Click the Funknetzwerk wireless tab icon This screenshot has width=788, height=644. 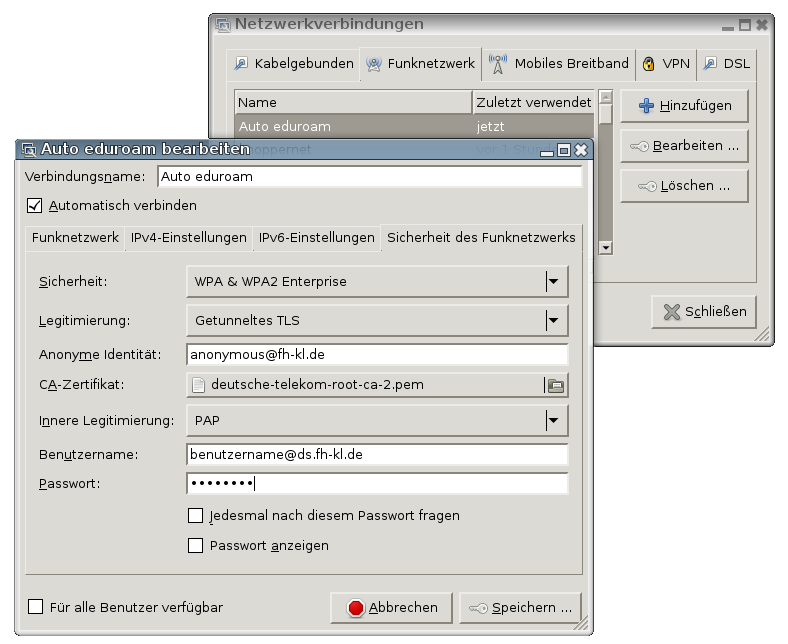[373, 64]
